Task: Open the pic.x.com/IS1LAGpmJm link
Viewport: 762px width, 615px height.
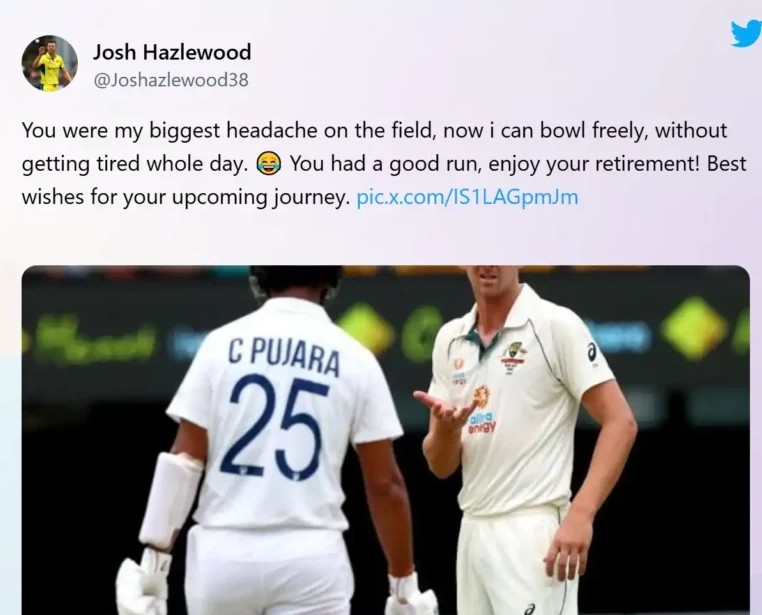Action: pyautogui.click(x=468, y=197)
